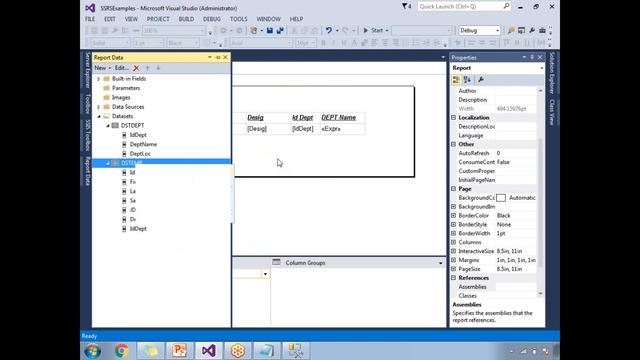Screen dimensions: 640x360
Task: Click the toolbox icon at right of main toolbar
Action: pos(542,31)
